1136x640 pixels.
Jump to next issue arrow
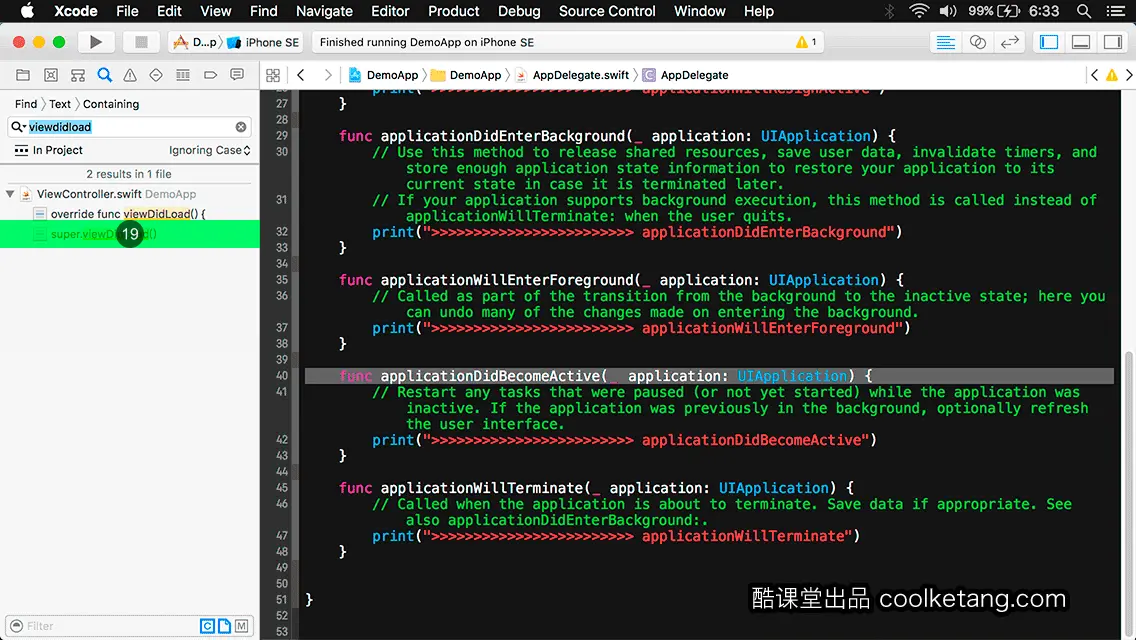point(1129,75)
